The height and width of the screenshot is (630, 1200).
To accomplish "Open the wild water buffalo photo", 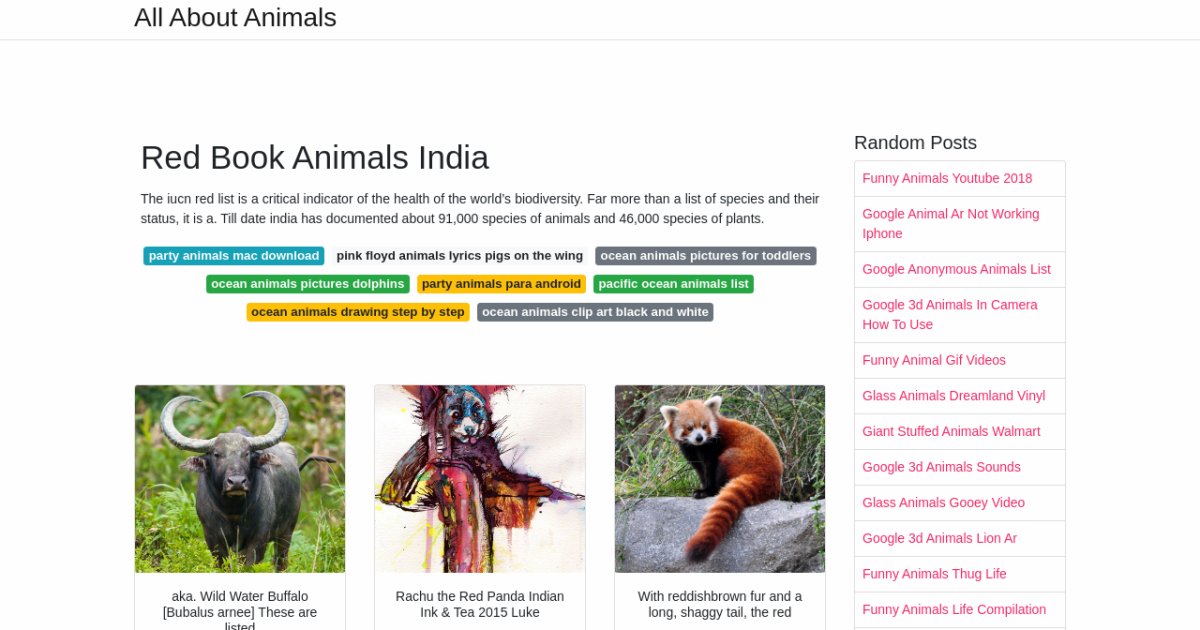I will pos(240,479).
